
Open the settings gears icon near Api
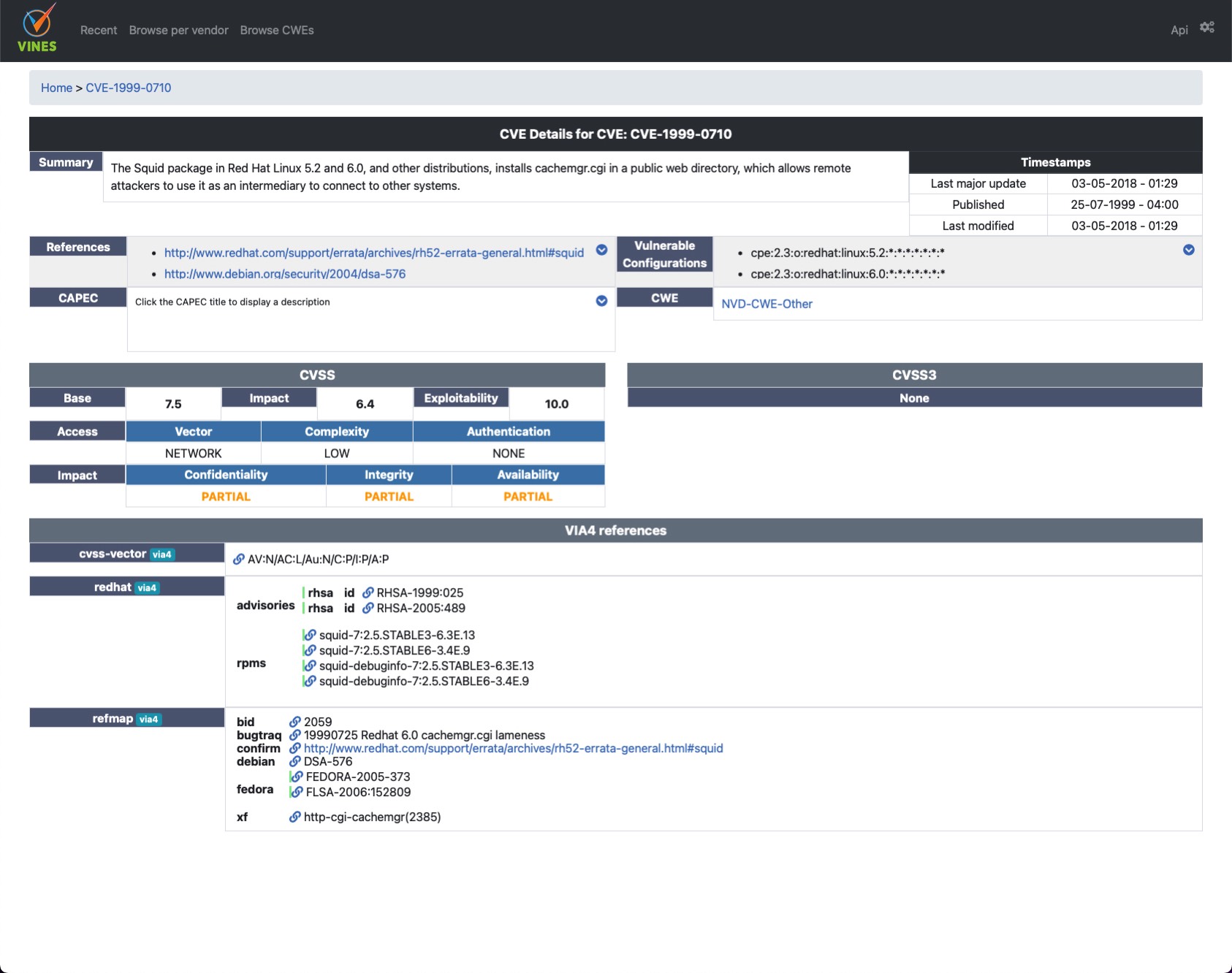(x=1207, y=28)
